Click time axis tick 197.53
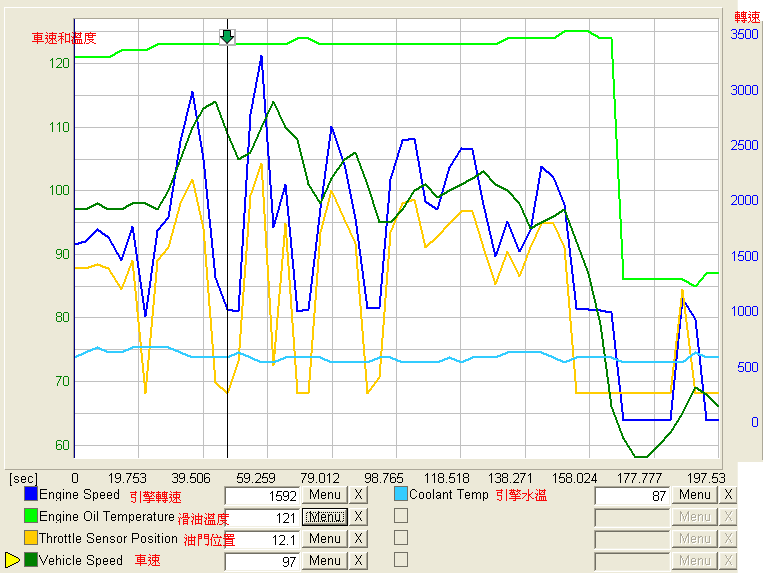Screen dimensions: 766x573 click(x=706, y=478)
